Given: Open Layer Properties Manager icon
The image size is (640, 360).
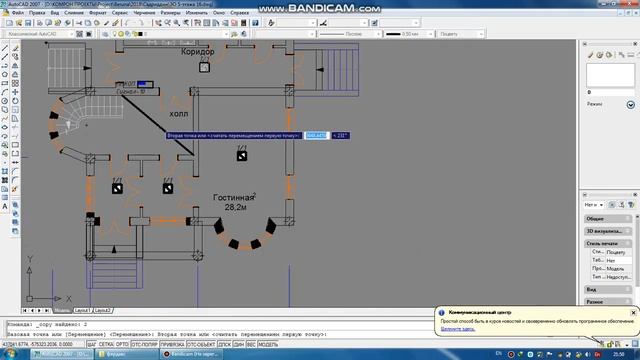Looking at the screenshot, I should [105, 34].
